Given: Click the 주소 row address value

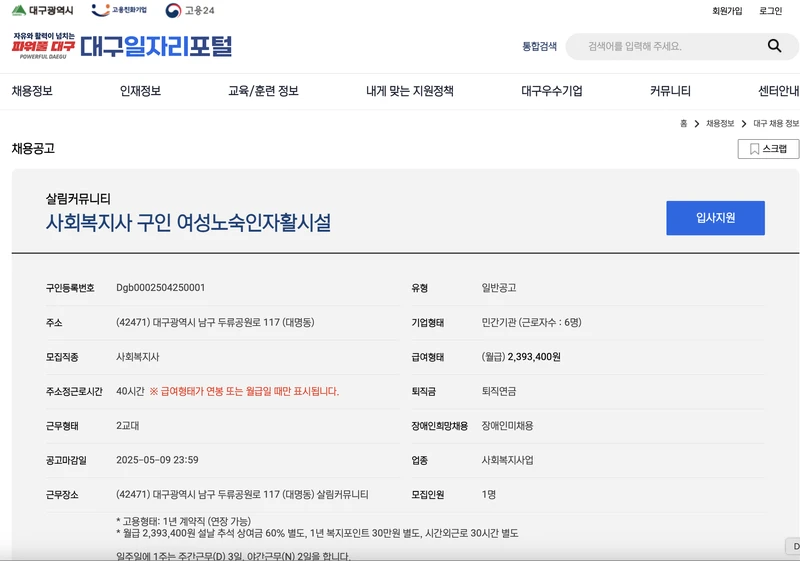Looking at the screenshot, I should (215, 322).
